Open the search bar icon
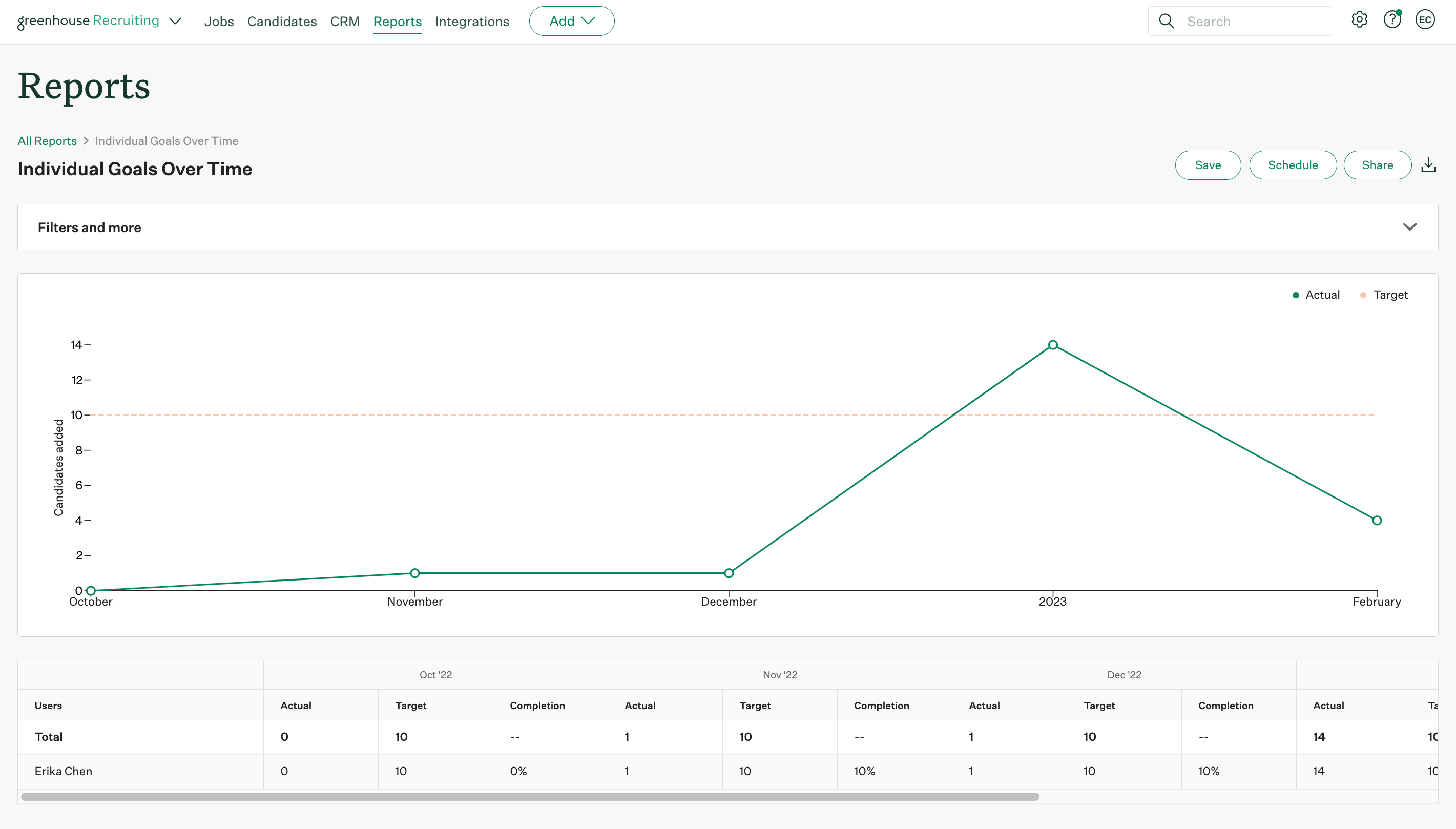This screenshot has width=1456, height=829. click(x=1166, y=20)
